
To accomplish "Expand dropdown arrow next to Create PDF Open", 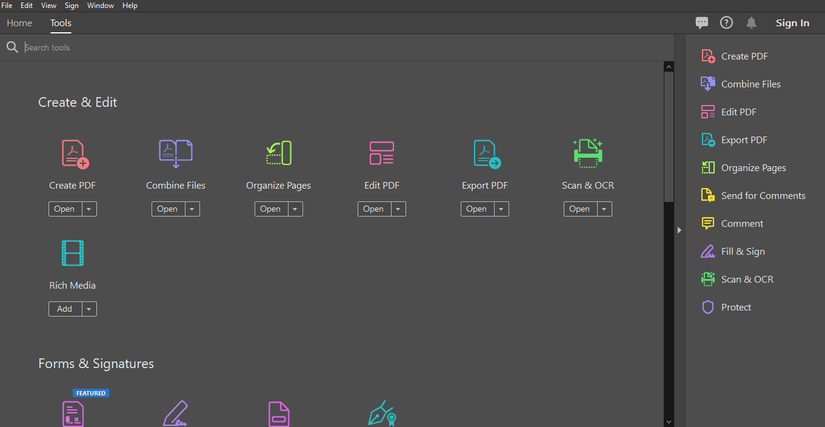I will 89,209.
